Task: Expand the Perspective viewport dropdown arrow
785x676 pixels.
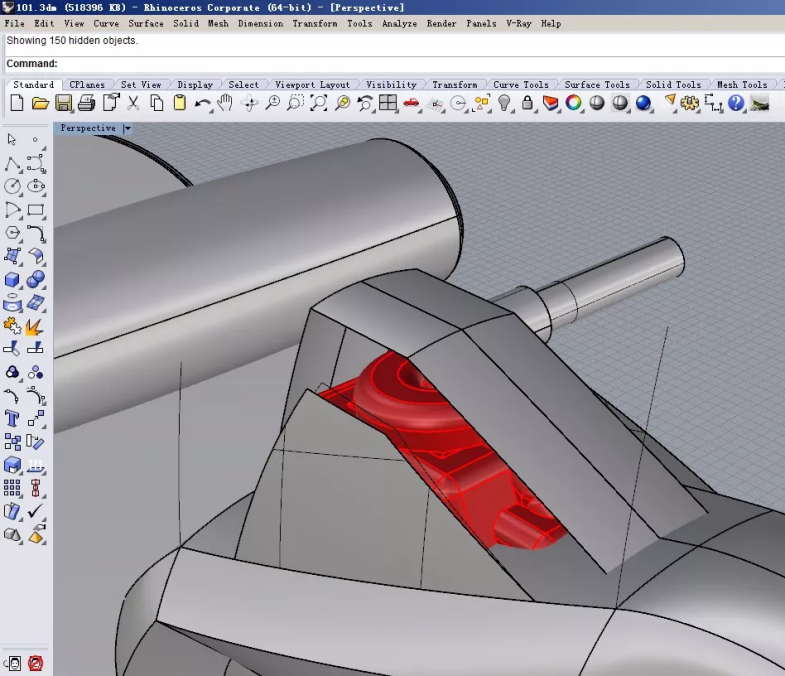Action: (128, 129)
